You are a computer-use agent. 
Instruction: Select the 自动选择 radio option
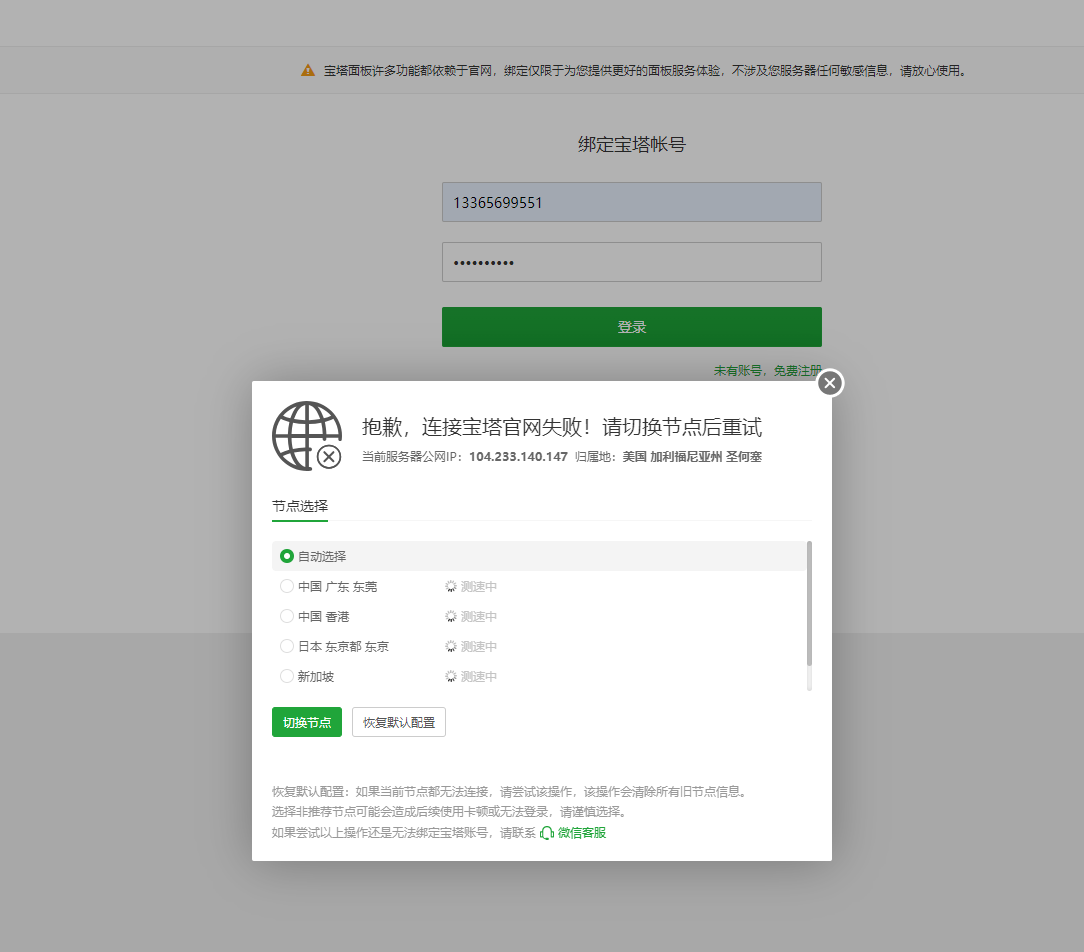(286, 556)
